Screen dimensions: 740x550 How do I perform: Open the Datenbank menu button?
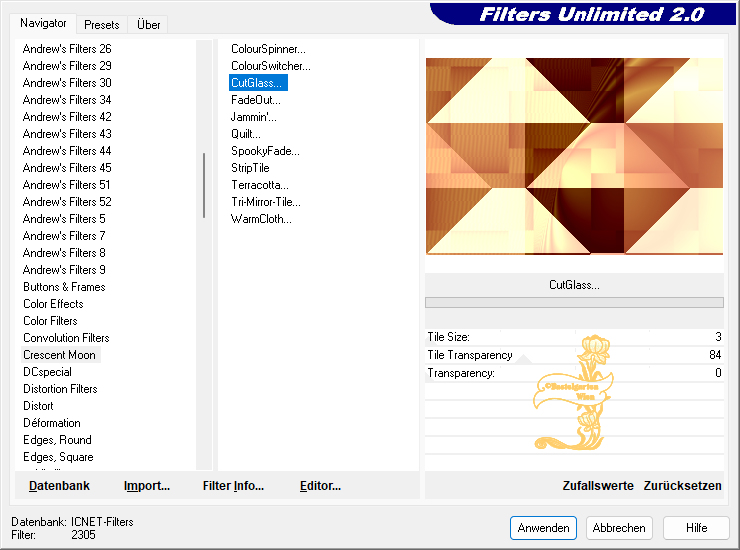pyautogui.click(x=59, y=486)
